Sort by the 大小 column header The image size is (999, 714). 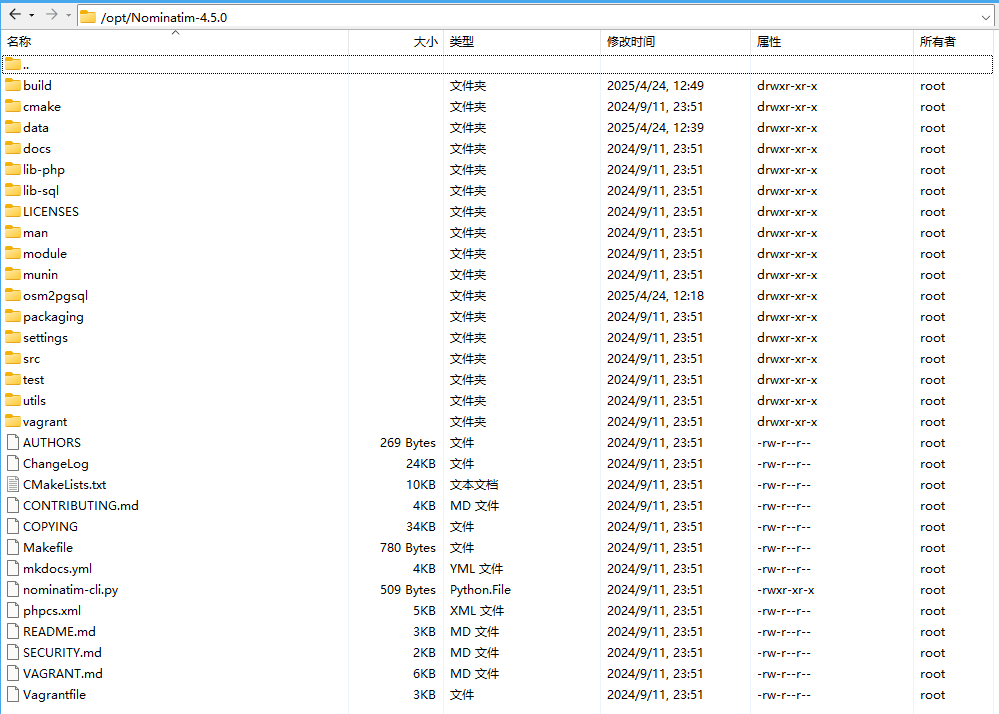pos(396,41)
